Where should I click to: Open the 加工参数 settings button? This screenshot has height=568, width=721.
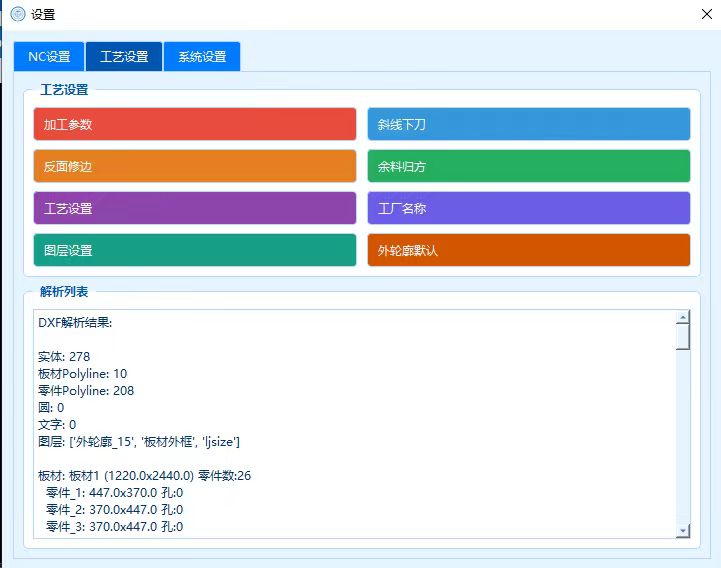[195, 124]
